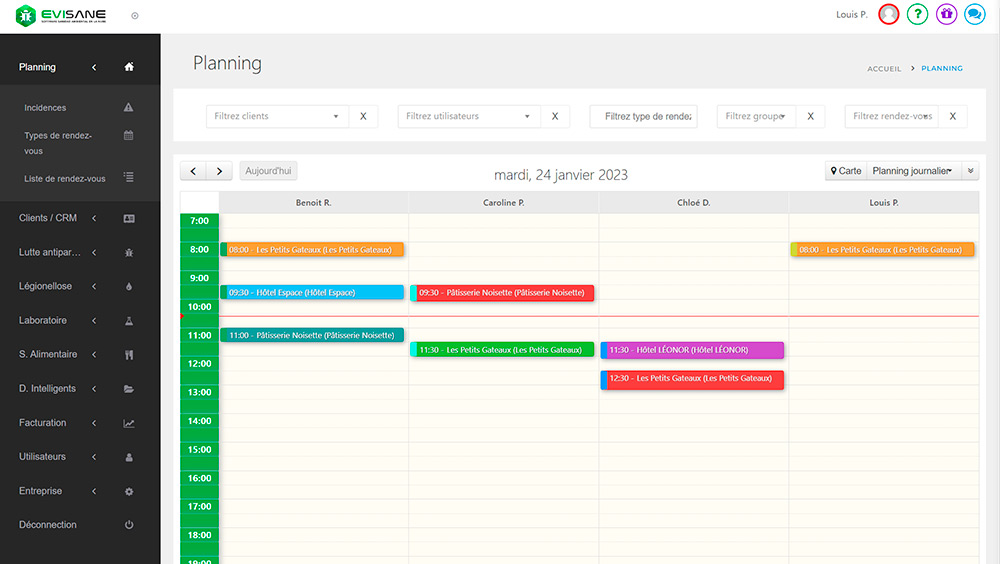
Task: Open Liste de rendez-vous in sidebar
Action: point(64,179)
